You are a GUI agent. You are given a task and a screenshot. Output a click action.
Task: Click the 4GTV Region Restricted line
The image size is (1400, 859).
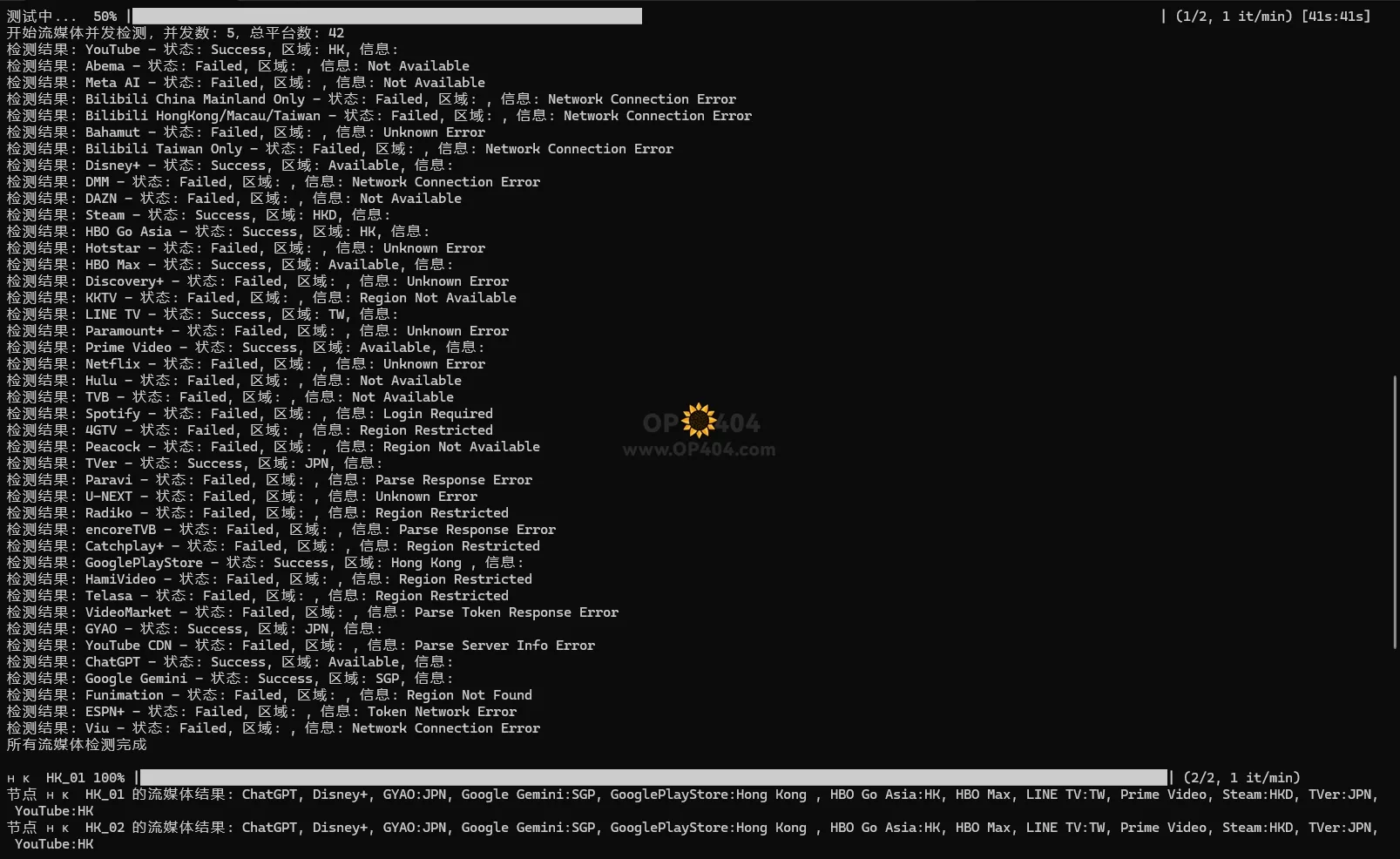250,430
